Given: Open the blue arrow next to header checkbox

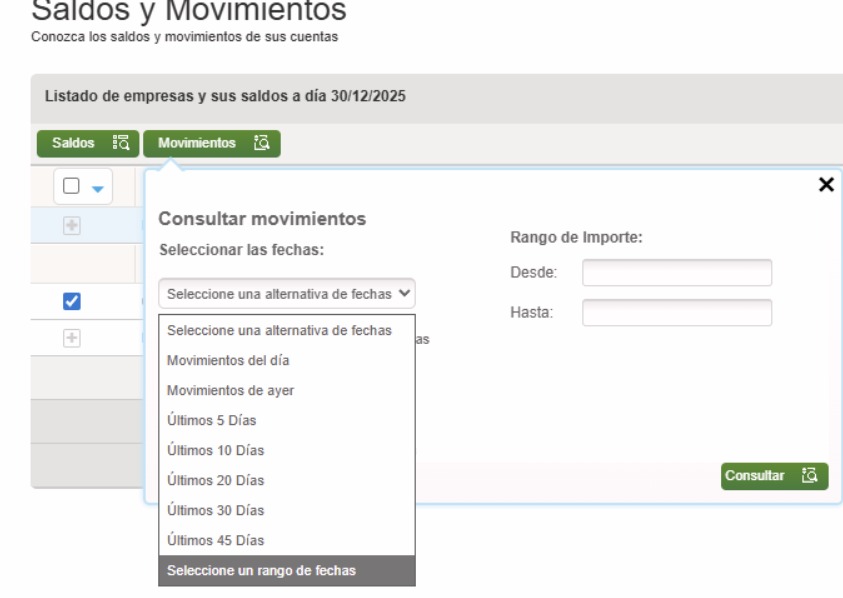Looking at the screenshot, I should tap(97, 188).
